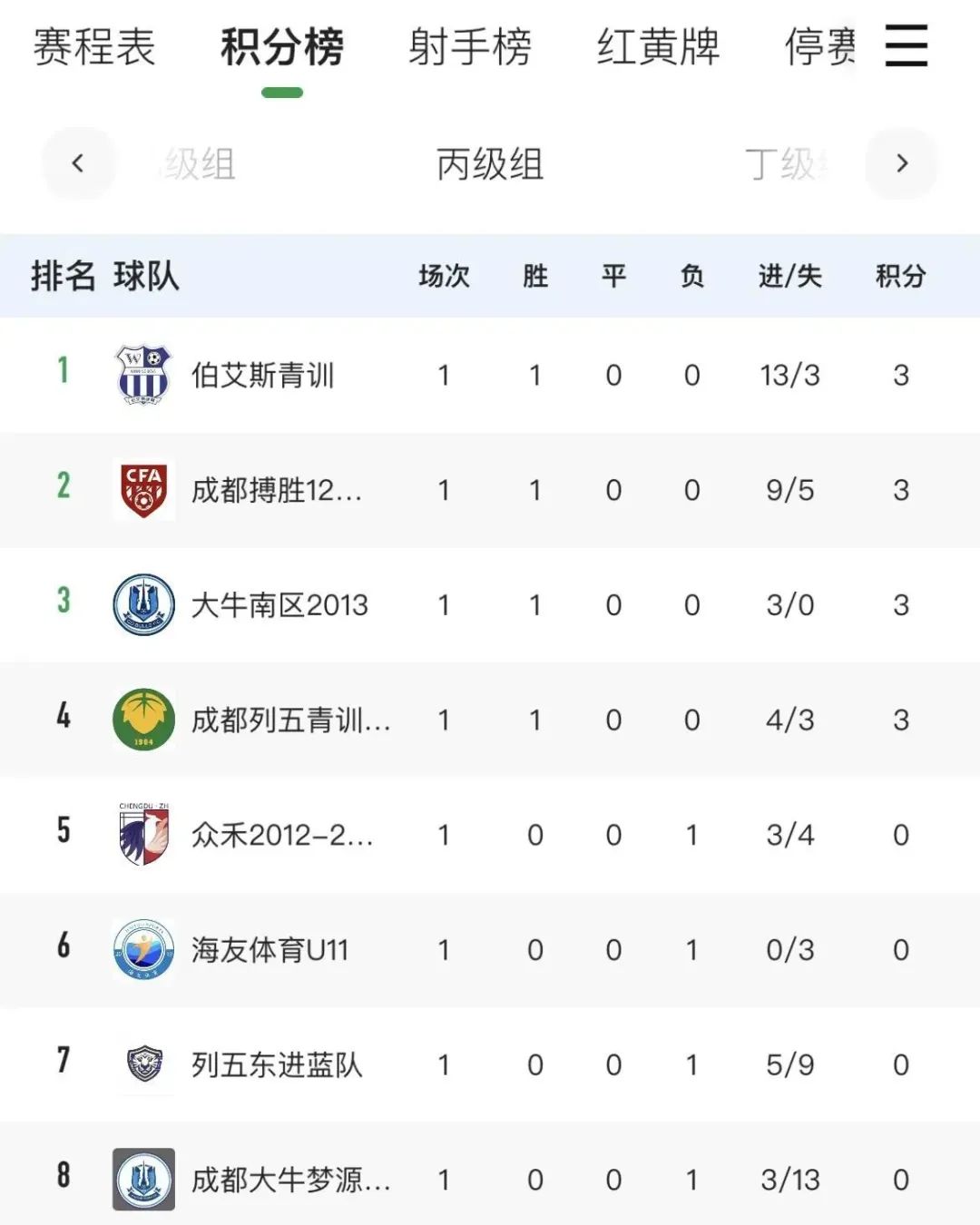Go to next group with right chevron
This screenshot has height=1225, width=980.
coord(901,163)
